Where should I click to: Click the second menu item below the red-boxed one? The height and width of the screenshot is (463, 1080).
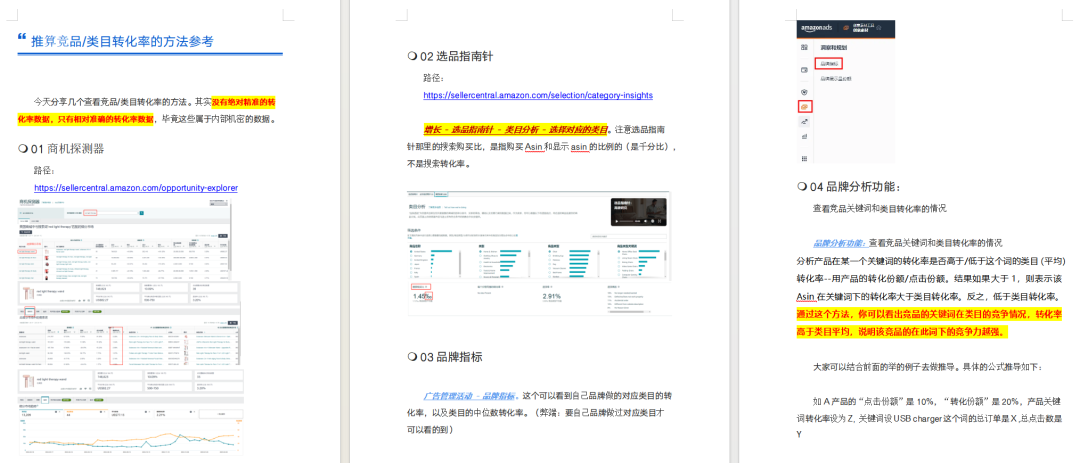point(836,79)
